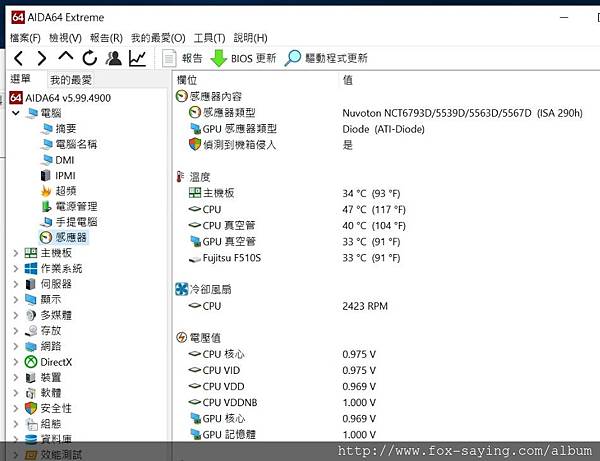Viewport: 600px width, 461px height.
Task: Expand the 網路 tree node
Action: tap(16, 346)
